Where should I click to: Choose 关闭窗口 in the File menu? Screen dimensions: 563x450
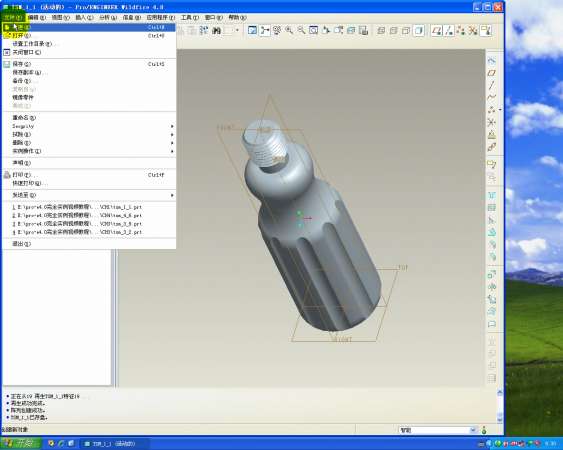(89, 52)
